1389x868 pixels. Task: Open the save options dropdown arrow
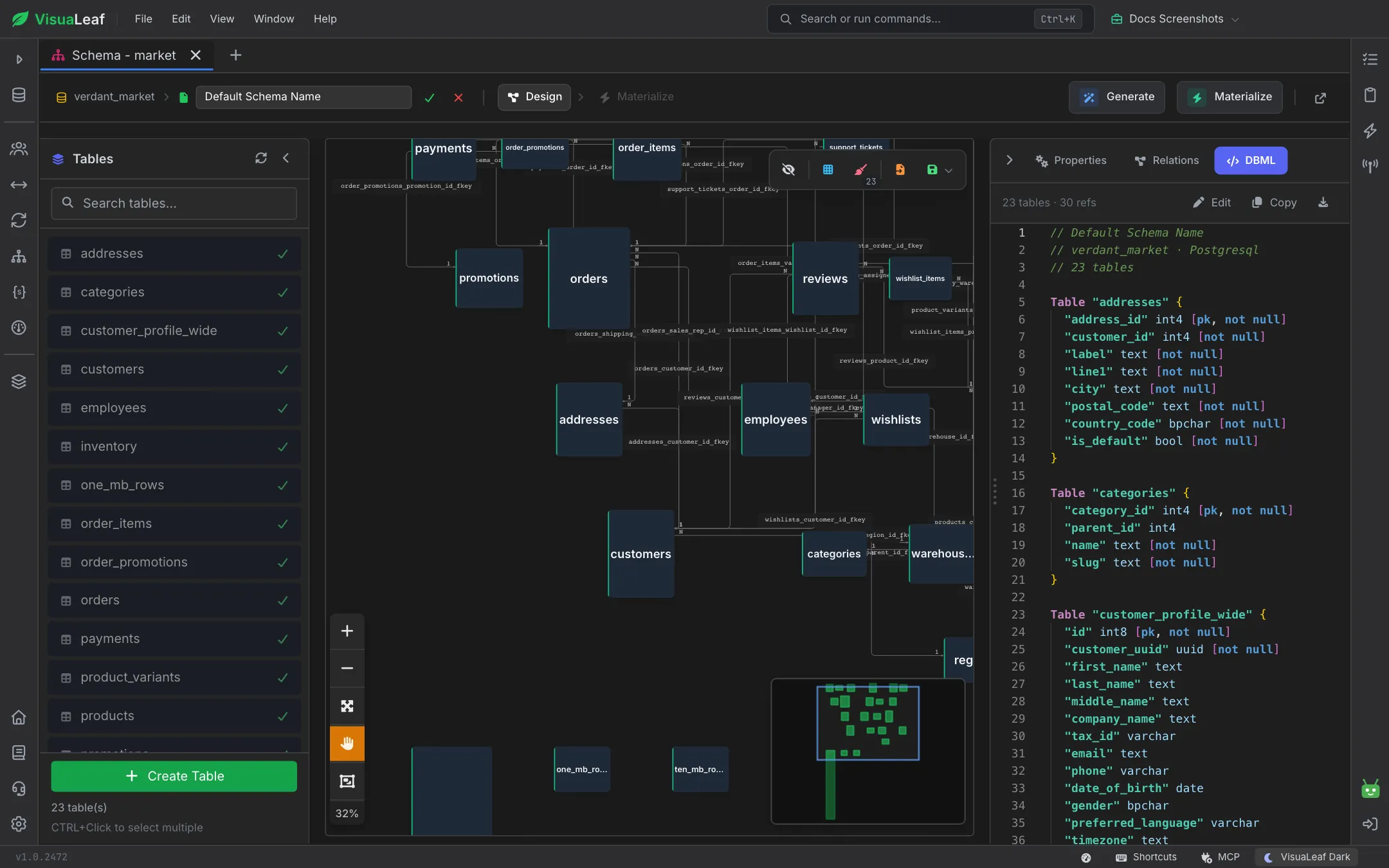[949, 170]
